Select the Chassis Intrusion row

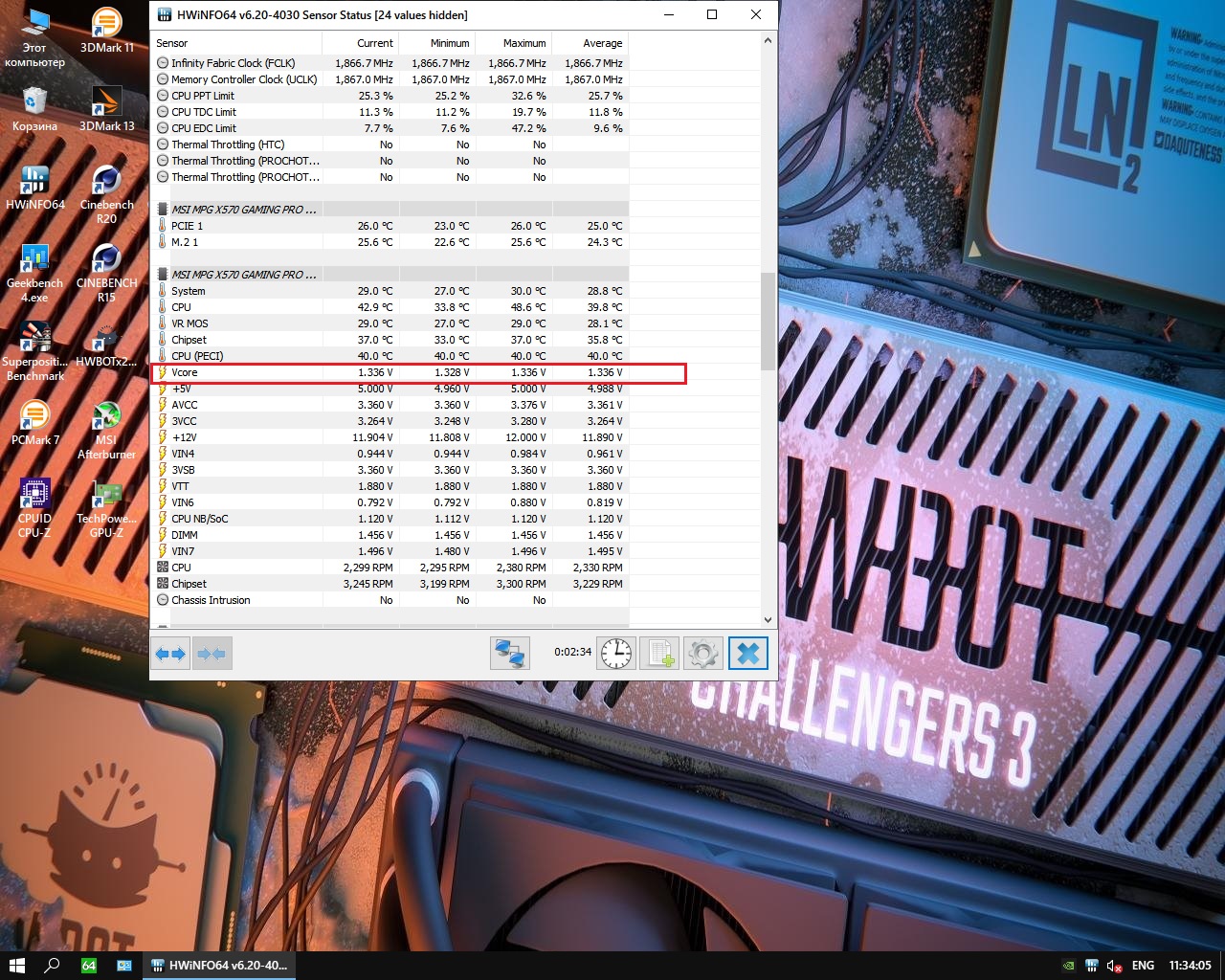tap(390, 600)
